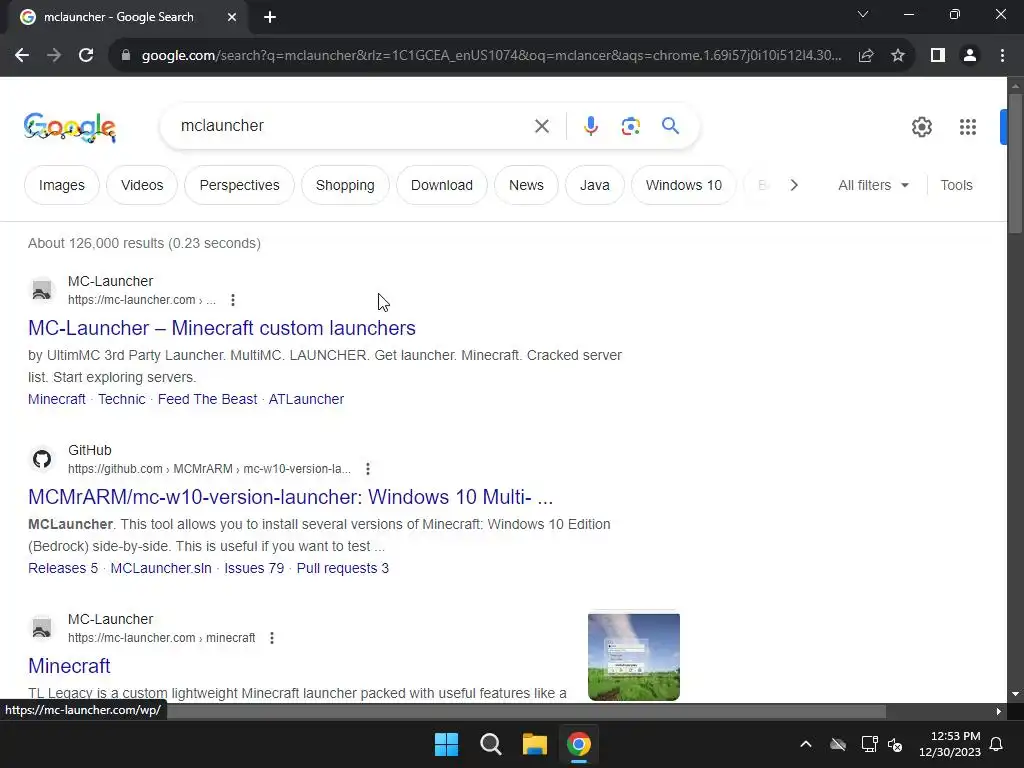Select the Download filter chip
The height and width of the screenshot is (768, 1024).
pos(441,185)
